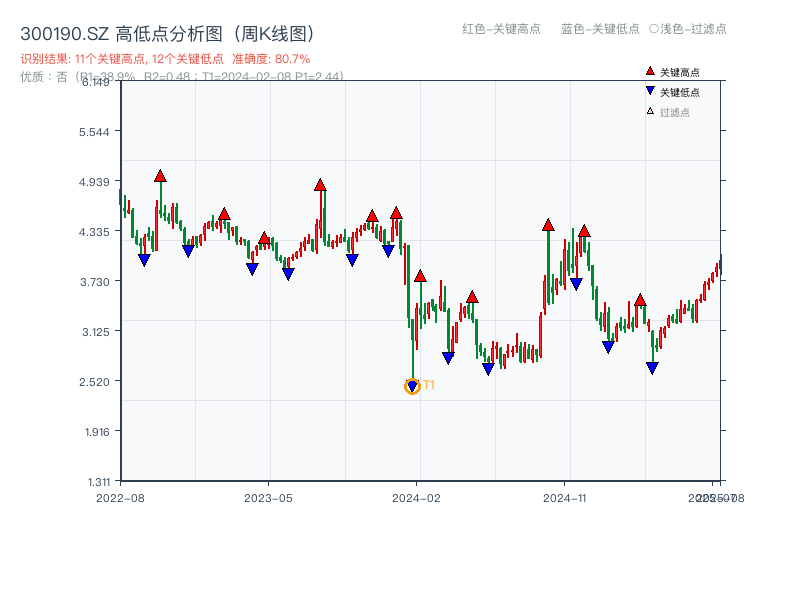Image resolution: width=800 pixels, height=600 pixels.
Task: Click the 1.916 y-axis label
Action: (x=97, y=432)
